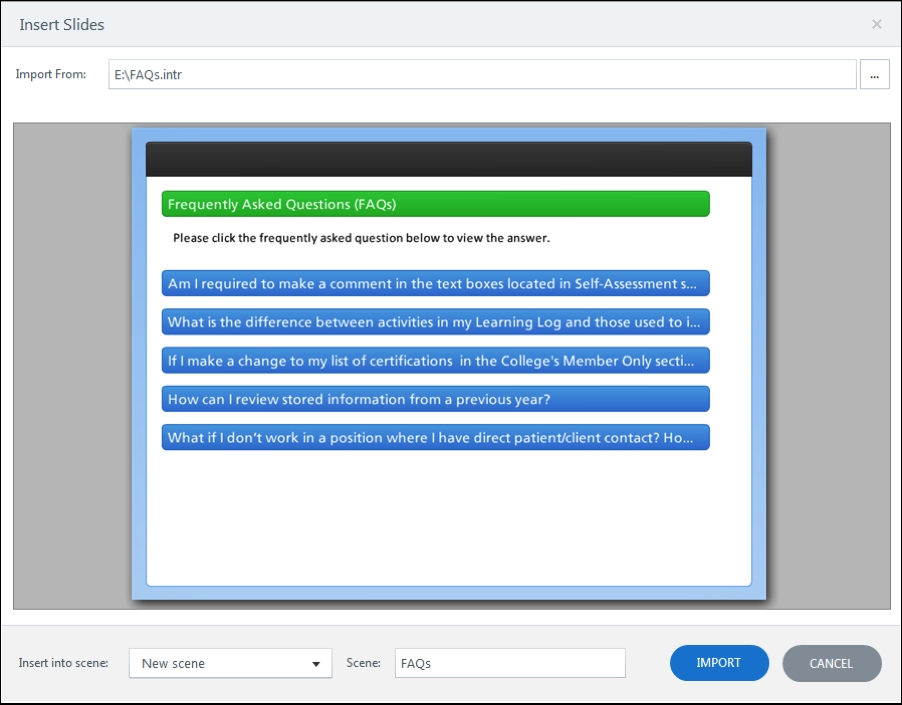Click the 'Scene:' label

tap(364, 663)
